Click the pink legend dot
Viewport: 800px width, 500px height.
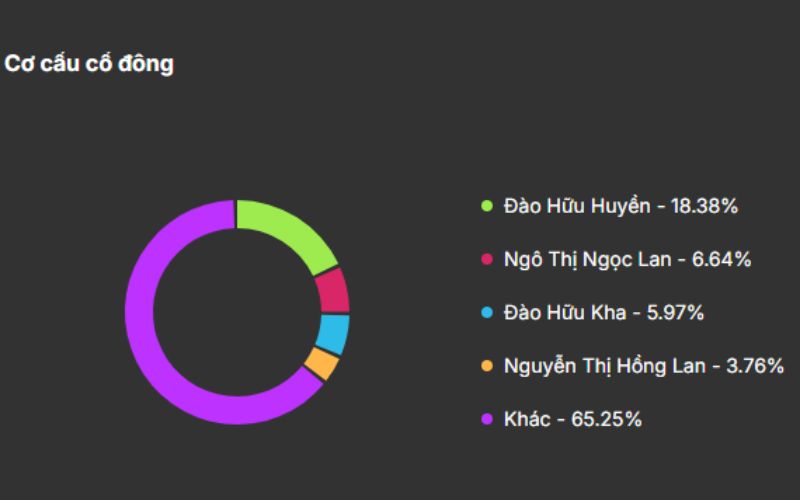487,260
